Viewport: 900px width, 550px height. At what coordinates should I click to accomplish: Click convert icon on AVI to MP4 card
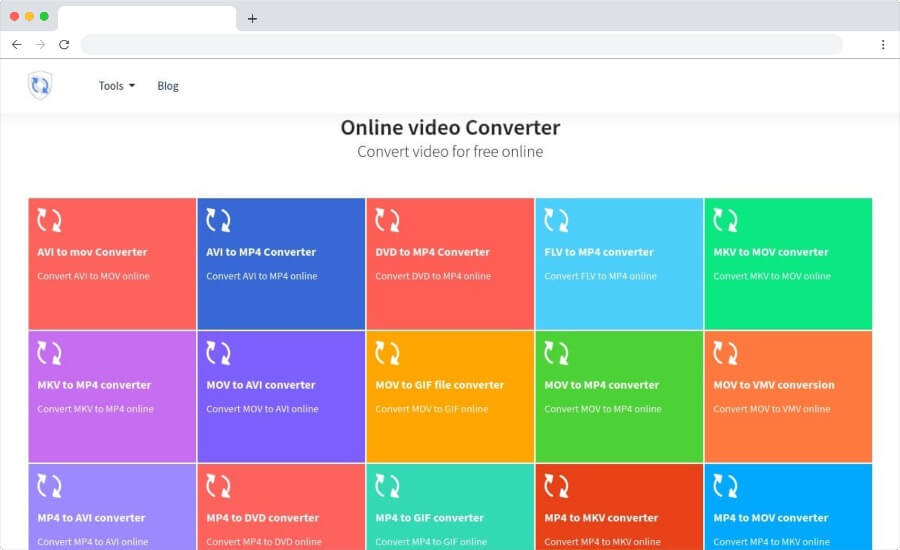[218, 220]
